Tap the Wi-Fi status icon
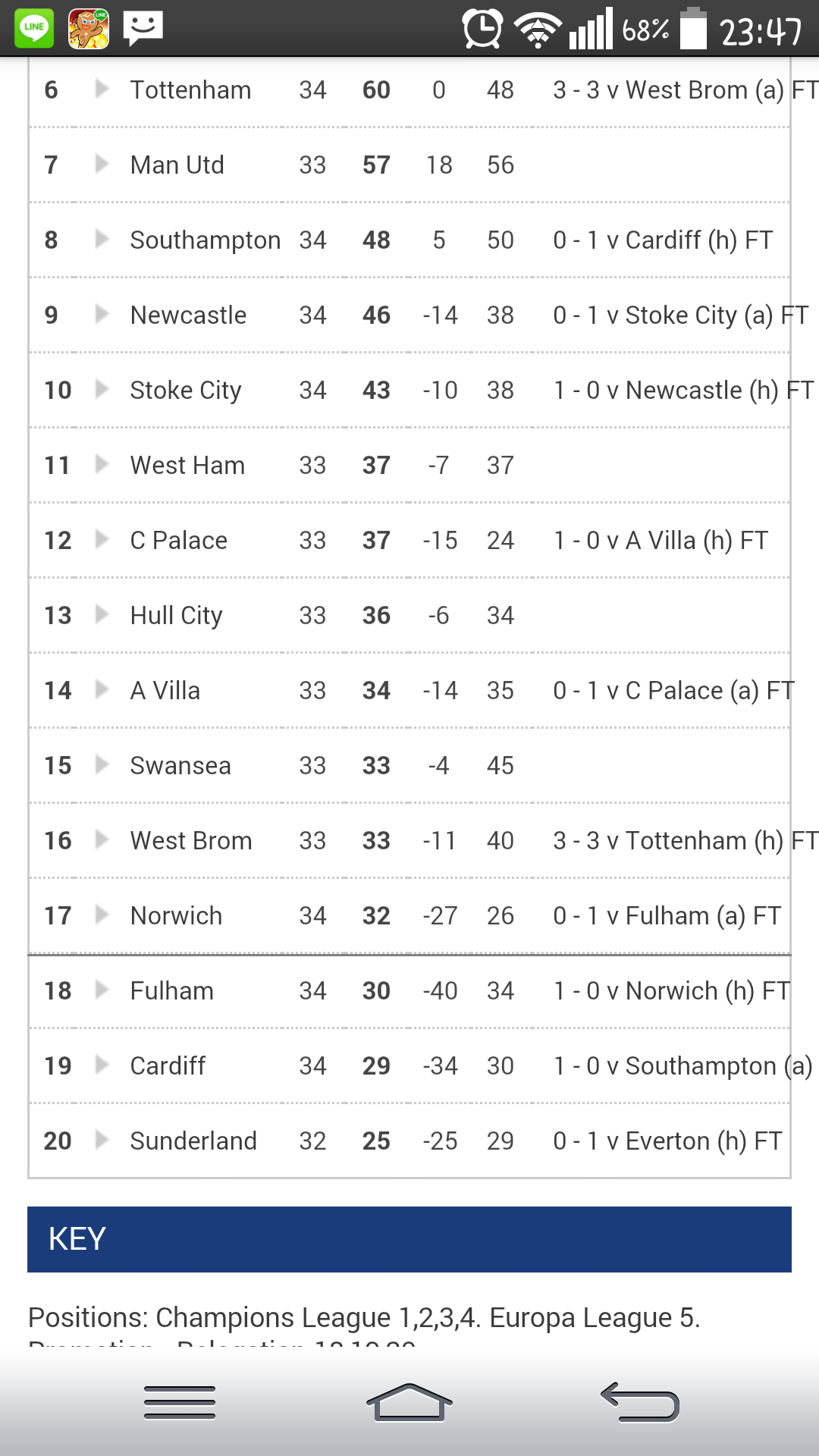Screen dimensions: 819x1456 coord(538,30)
